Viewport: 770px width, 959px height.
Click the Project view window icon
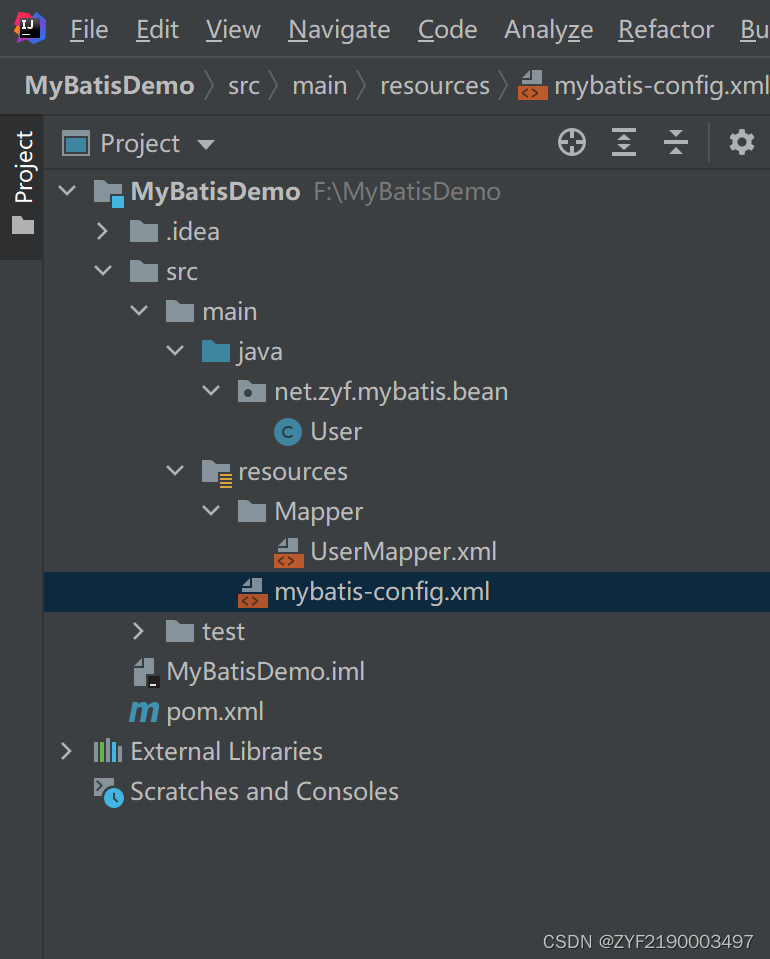pyautogui.click(x=76, y=143)
